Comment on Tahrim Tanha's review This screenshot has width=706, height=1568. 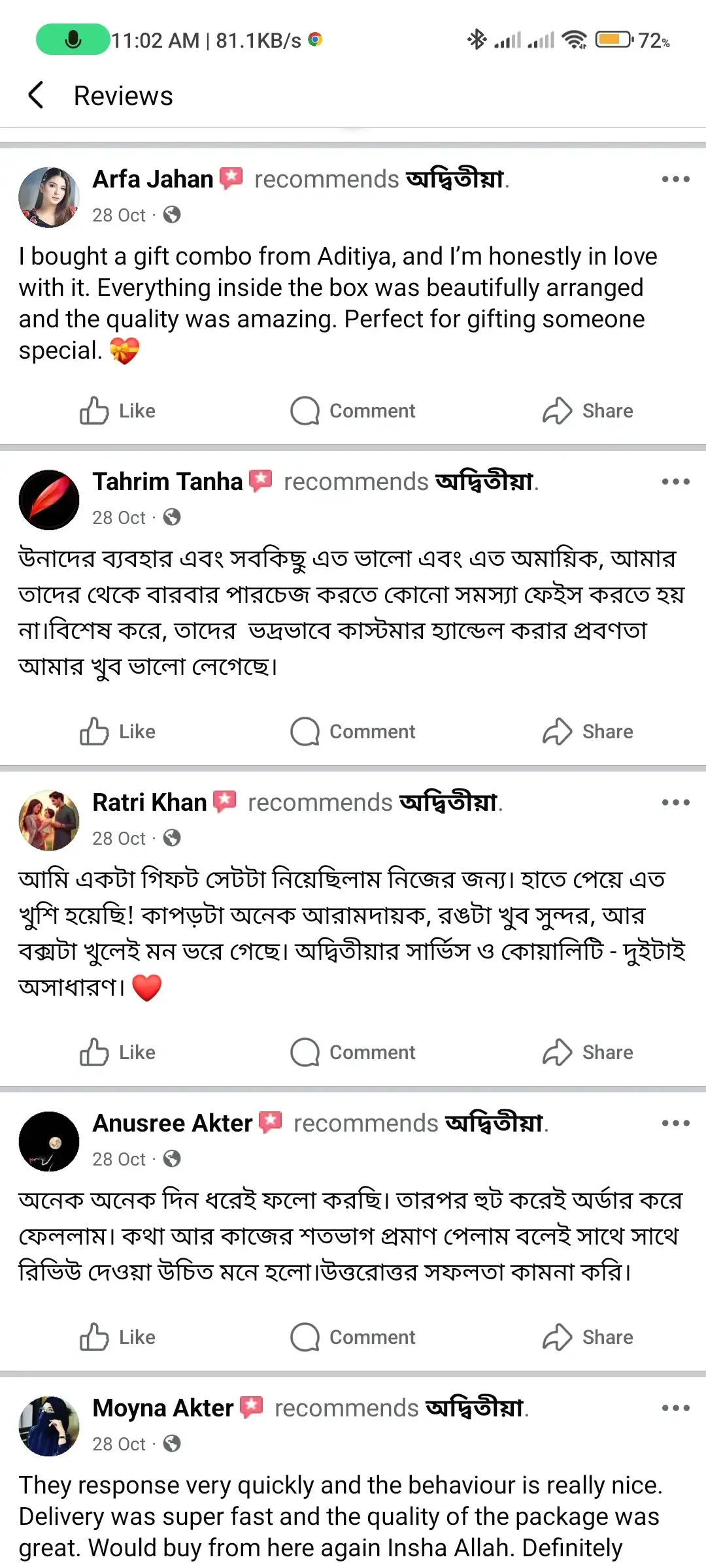pyautogui.click(x=353, y=732)
